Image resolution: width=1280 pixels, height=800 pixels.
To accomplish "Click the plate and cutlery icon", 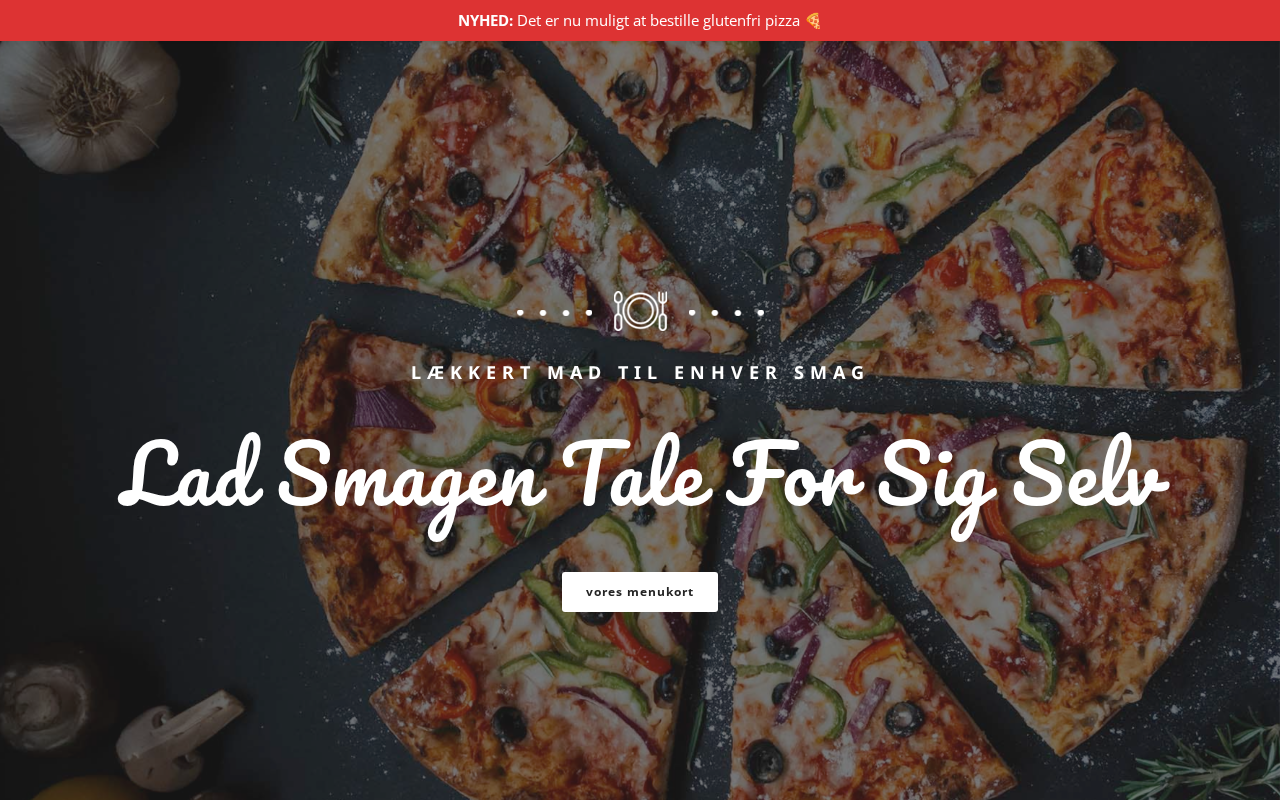I will click(640, 311).
